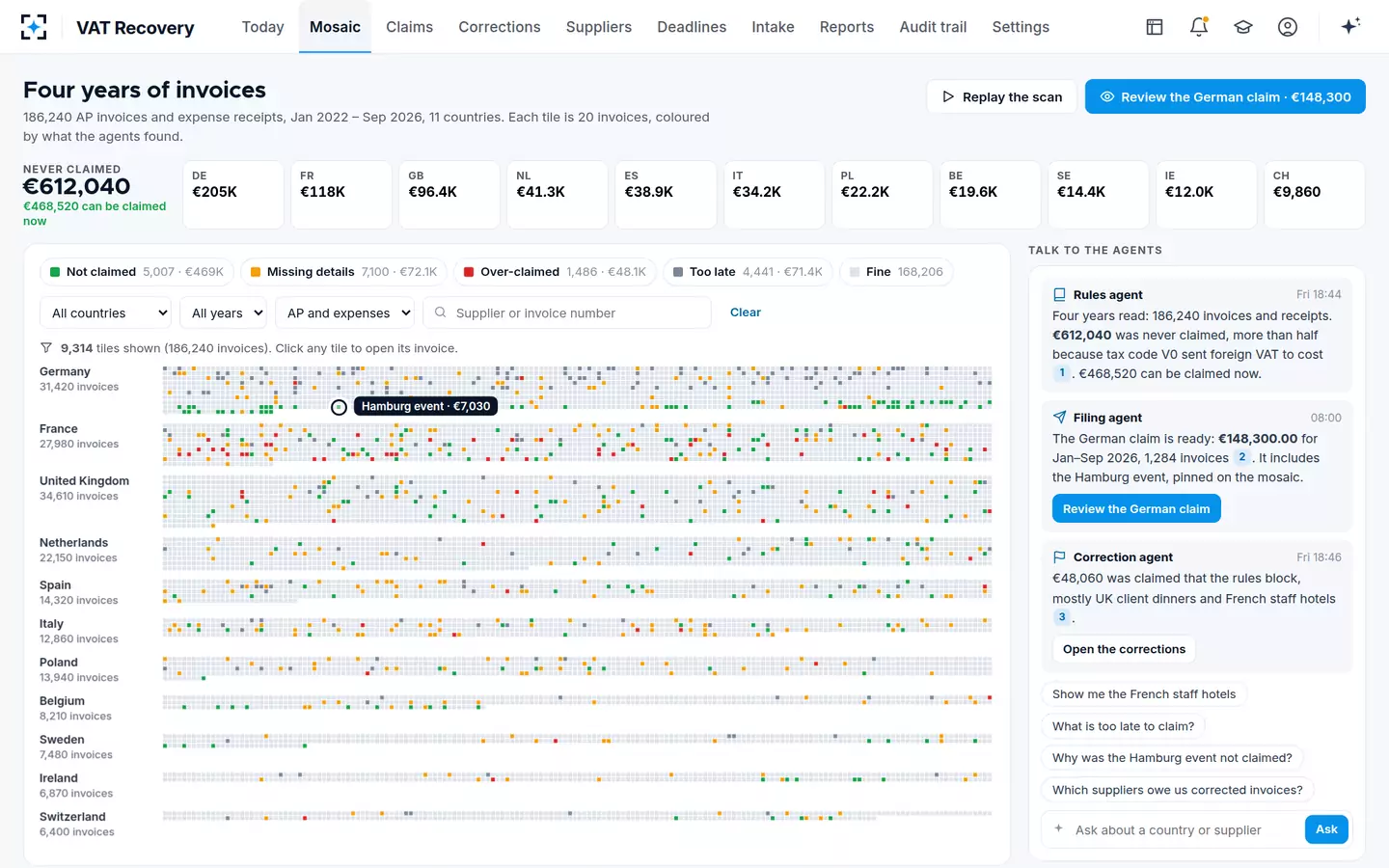
Task: Click the Hamburg event pin marker on mosaic
Action: pos(339,407)
